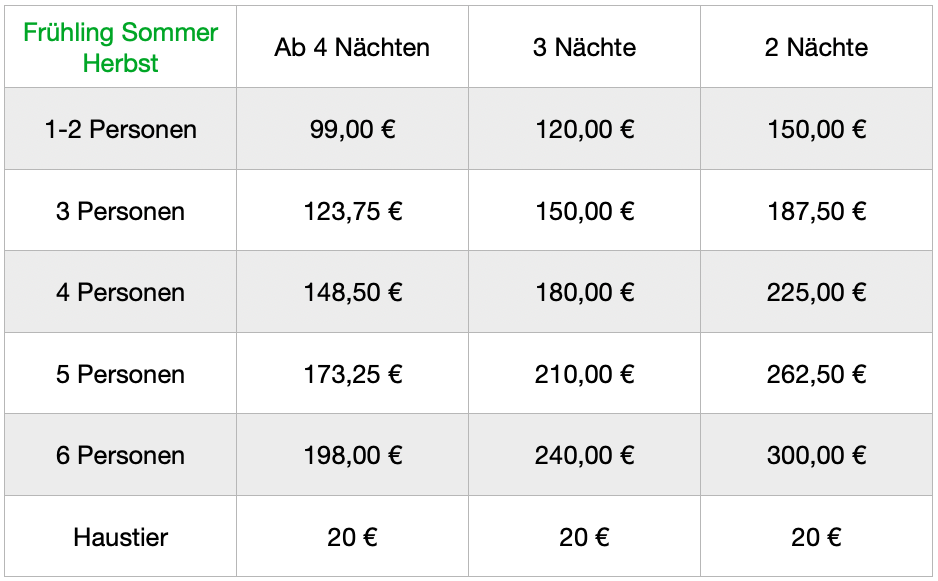938x581 pixels.
Task: Click the Haustier row label
Action: coord(120,537)
